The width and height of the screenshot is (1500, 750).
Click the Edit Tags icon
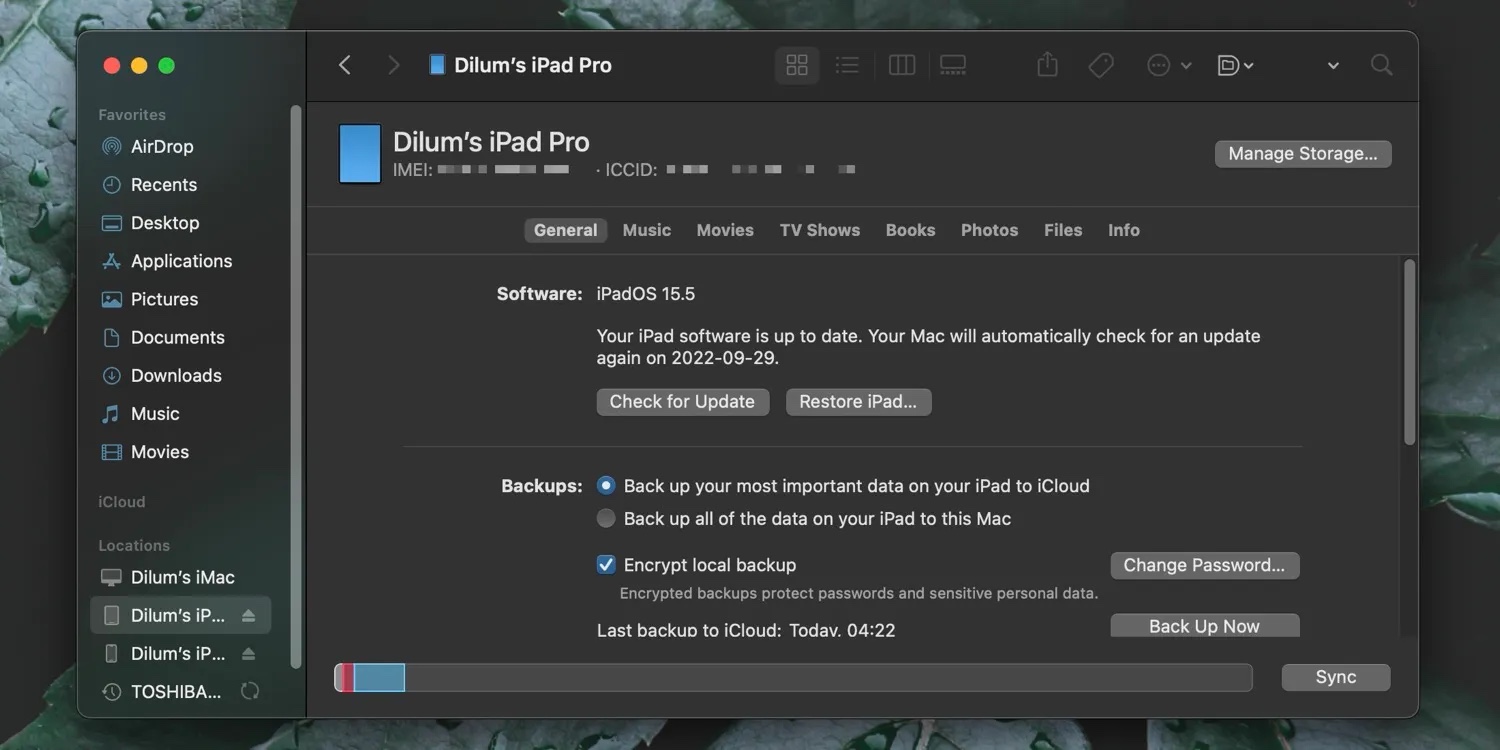pos(1101,66)
